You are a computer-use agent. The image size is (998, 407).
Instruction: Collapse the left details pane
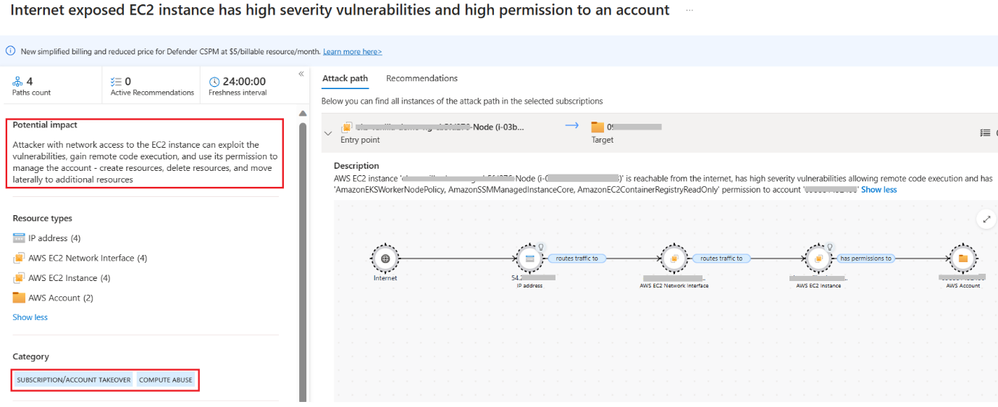tap(301, 74)
